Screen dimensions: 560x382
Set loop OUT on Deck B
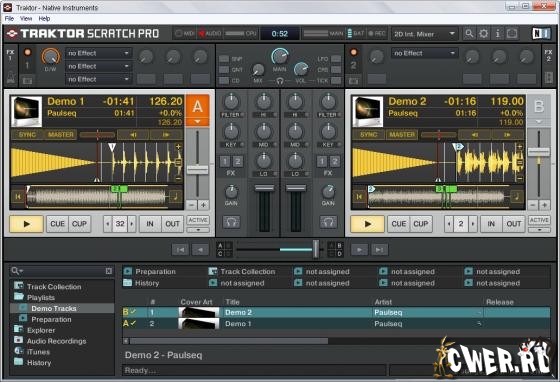514,224
